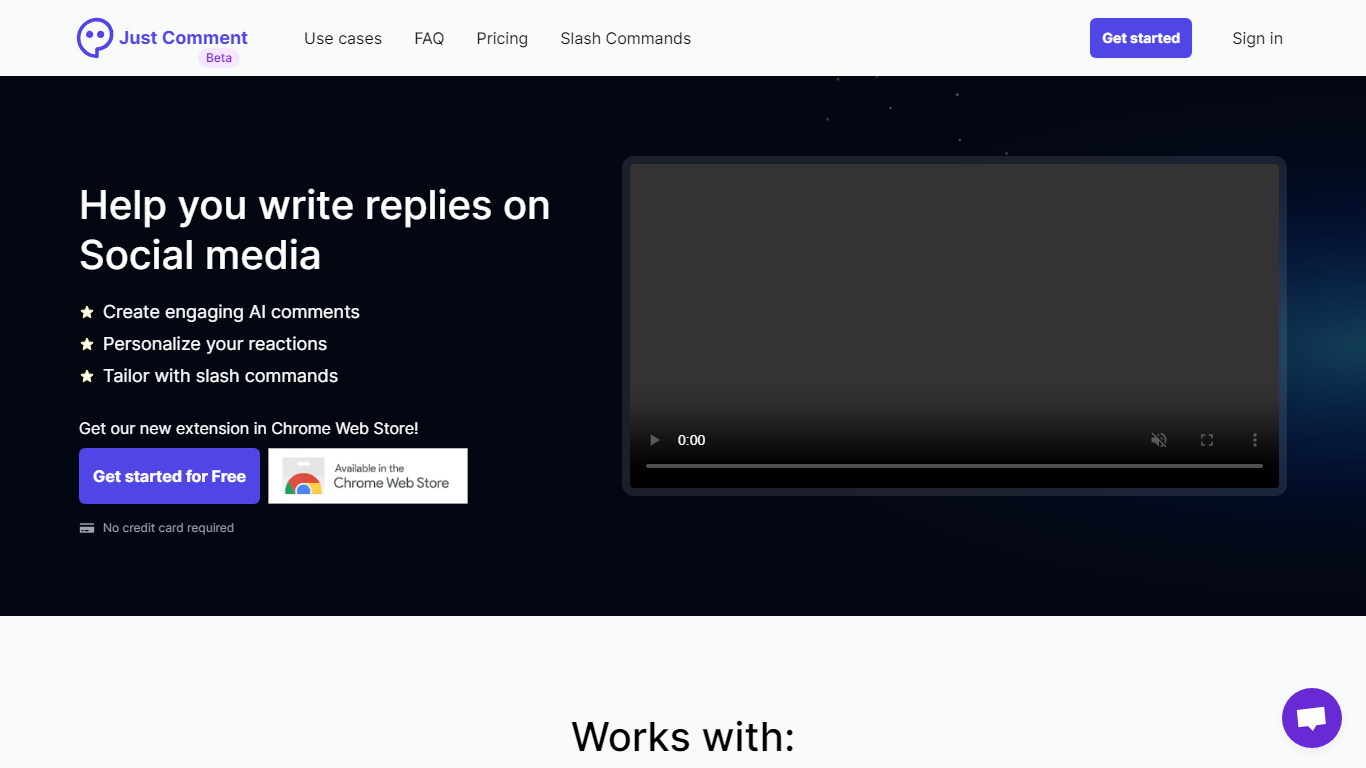The width and height of the screenshot is (1366, 768).
Task: Open Use cases menu item
Action: tap(343, 38)
